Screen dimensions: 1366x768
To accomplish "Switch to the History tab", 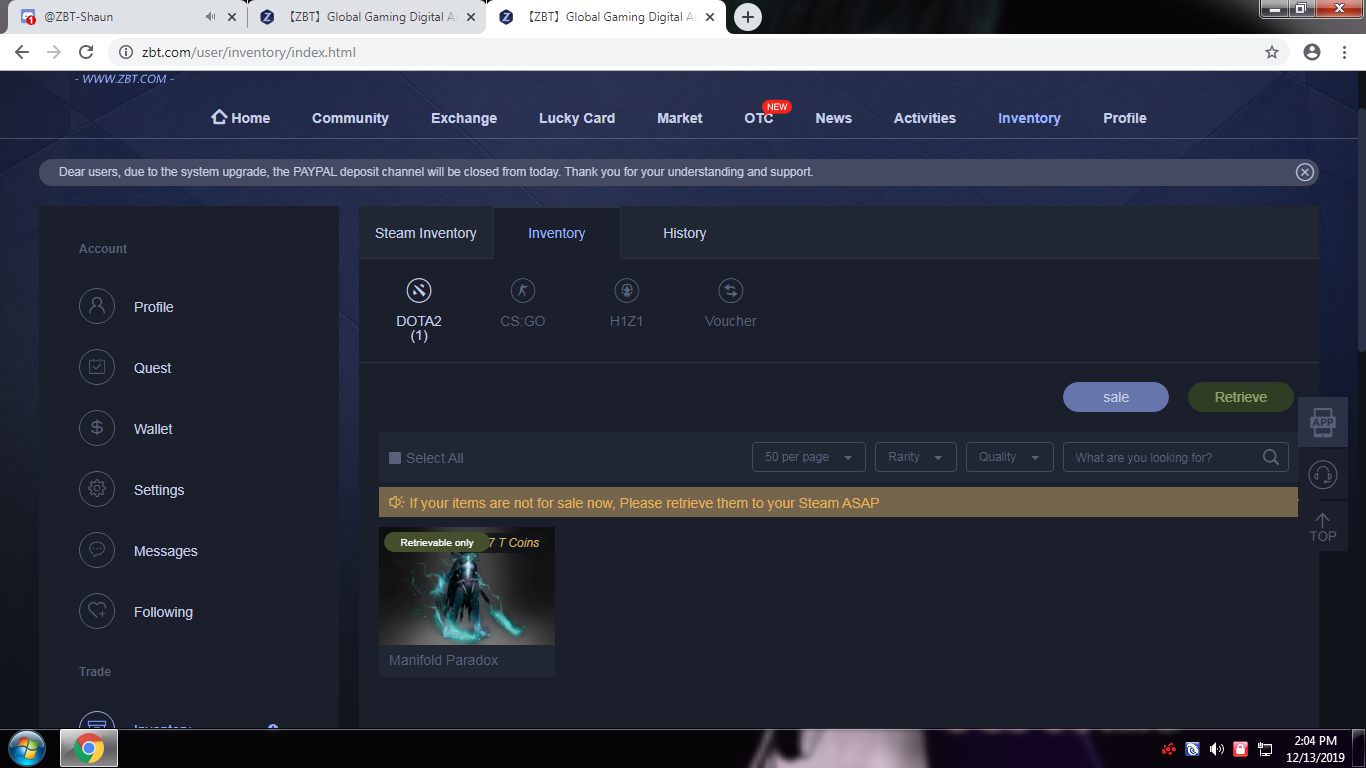I will 685,233.
